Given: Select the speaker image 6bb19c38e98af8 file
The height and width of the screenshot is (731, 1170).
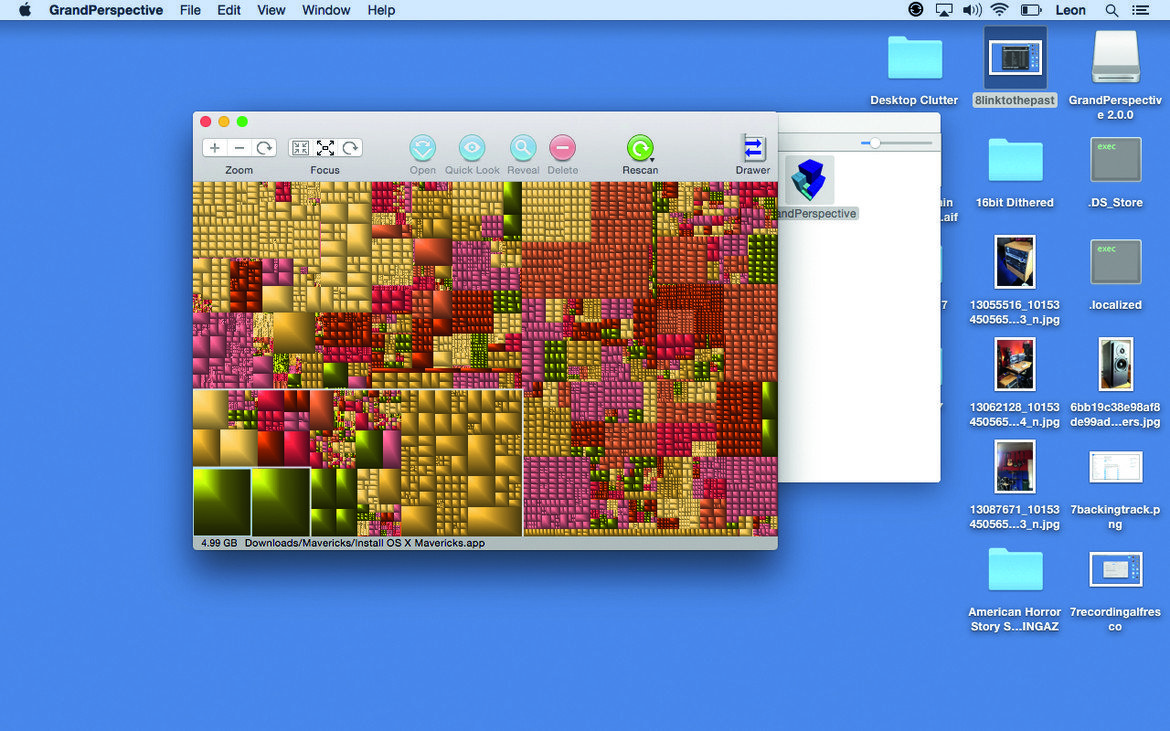Looking at the screenshot, I should 1116,364.
